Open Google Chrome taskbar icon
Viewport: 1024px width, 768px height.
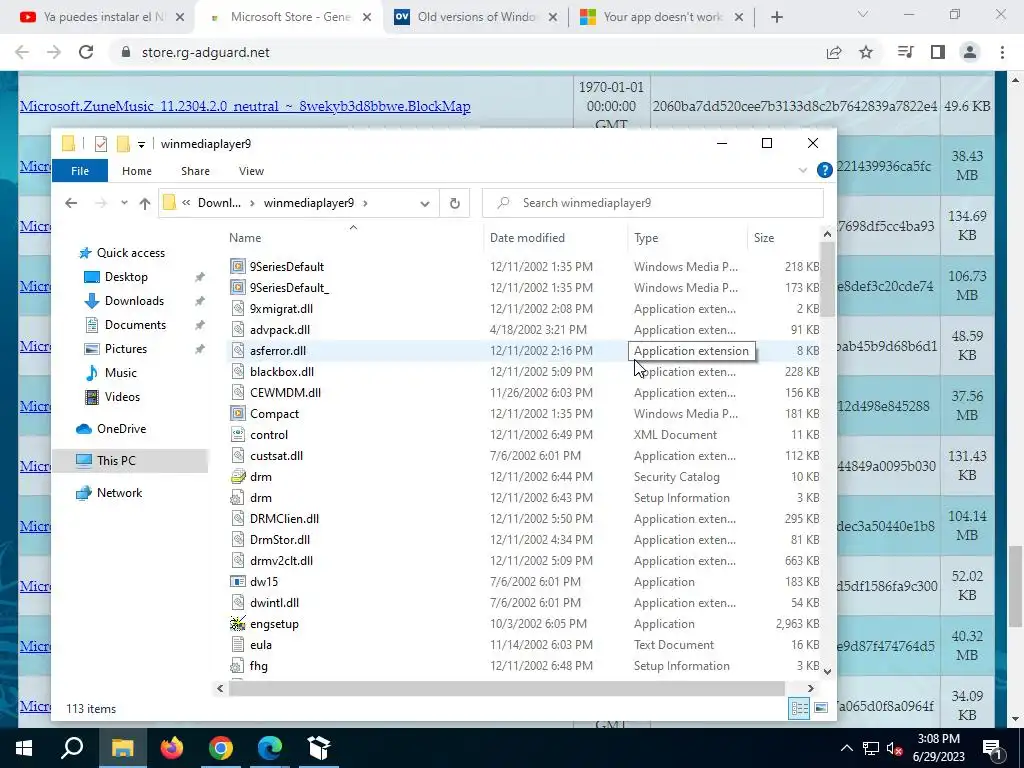pos(221,748)
